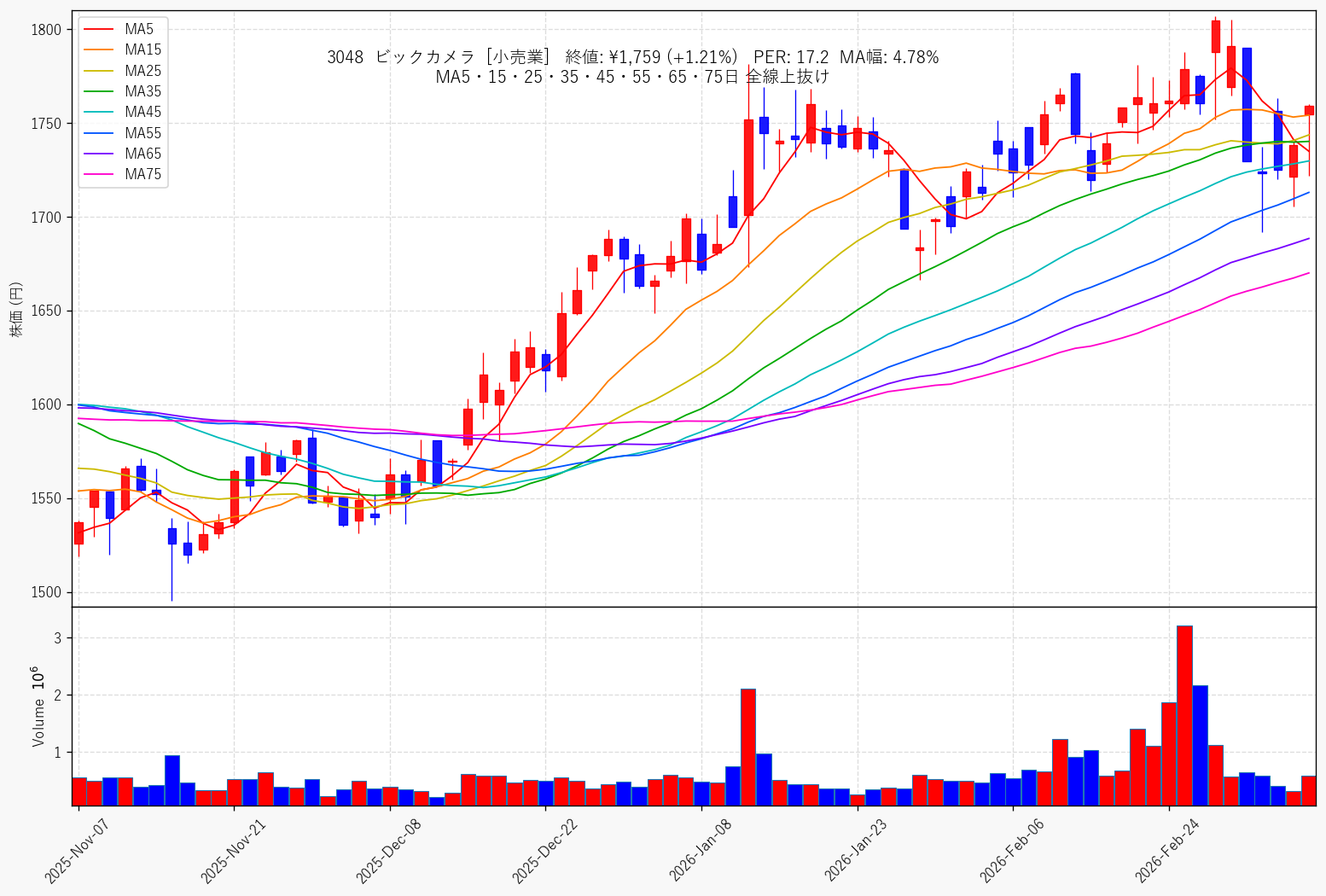Screen dimensions: 1326x896
Task: Click the 1800 price axis label
Action: pos(45,30)
